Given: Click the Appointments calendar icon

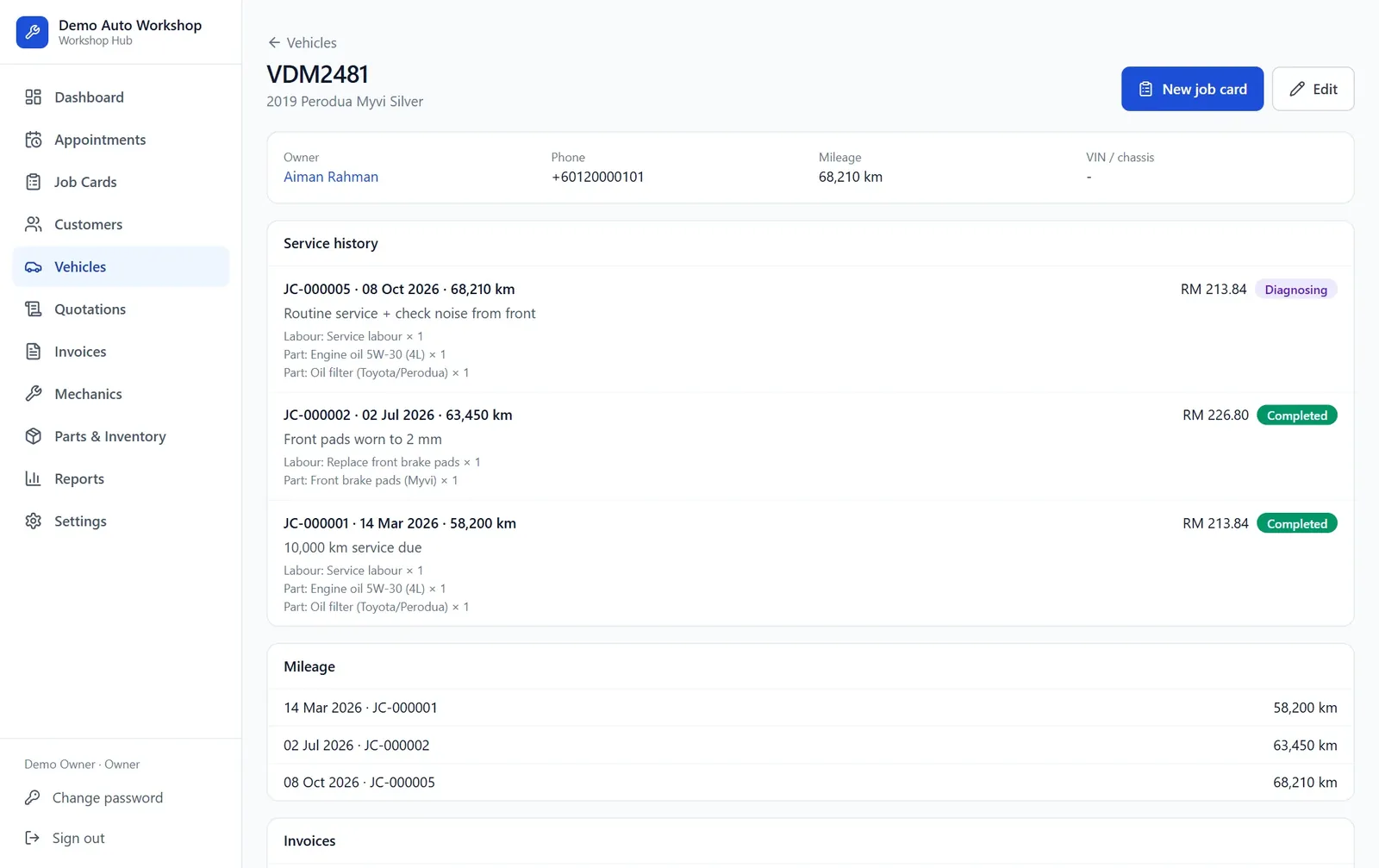Looking at the screenshot, I should point(33,140).
